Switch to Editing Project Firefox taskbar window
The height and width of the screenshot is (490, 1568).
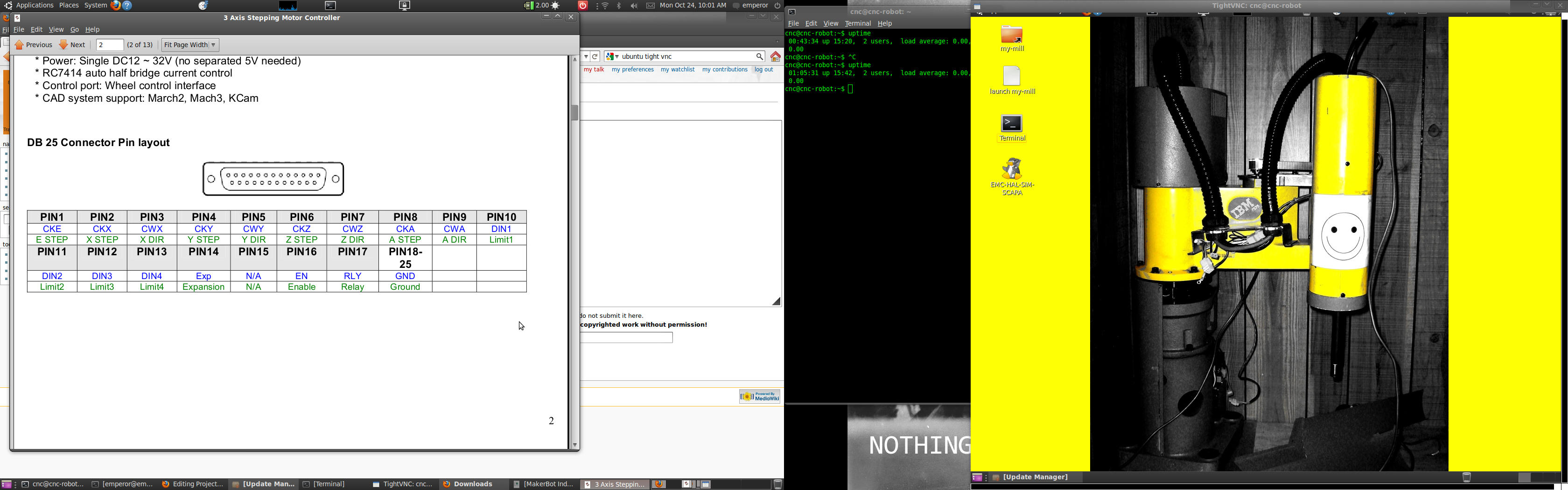193,484
